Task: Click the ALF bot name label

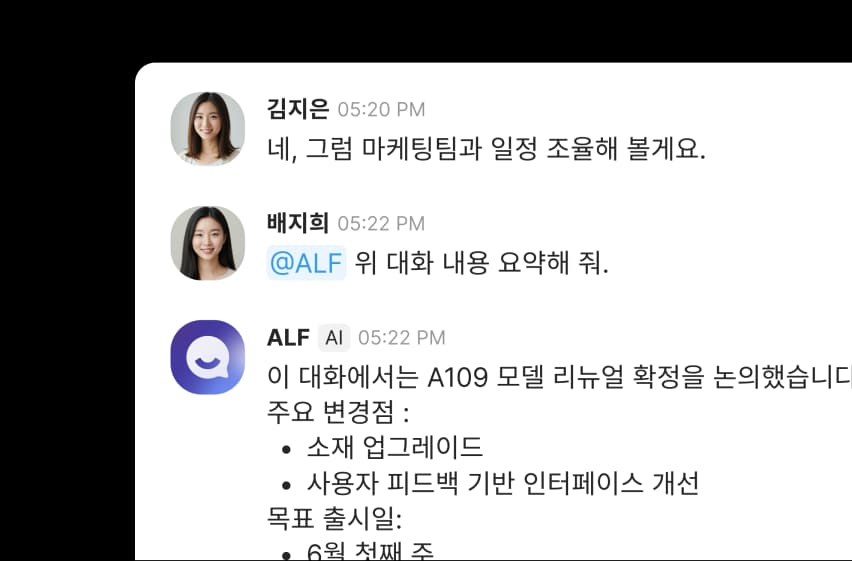Action: [x=289, y=338]
